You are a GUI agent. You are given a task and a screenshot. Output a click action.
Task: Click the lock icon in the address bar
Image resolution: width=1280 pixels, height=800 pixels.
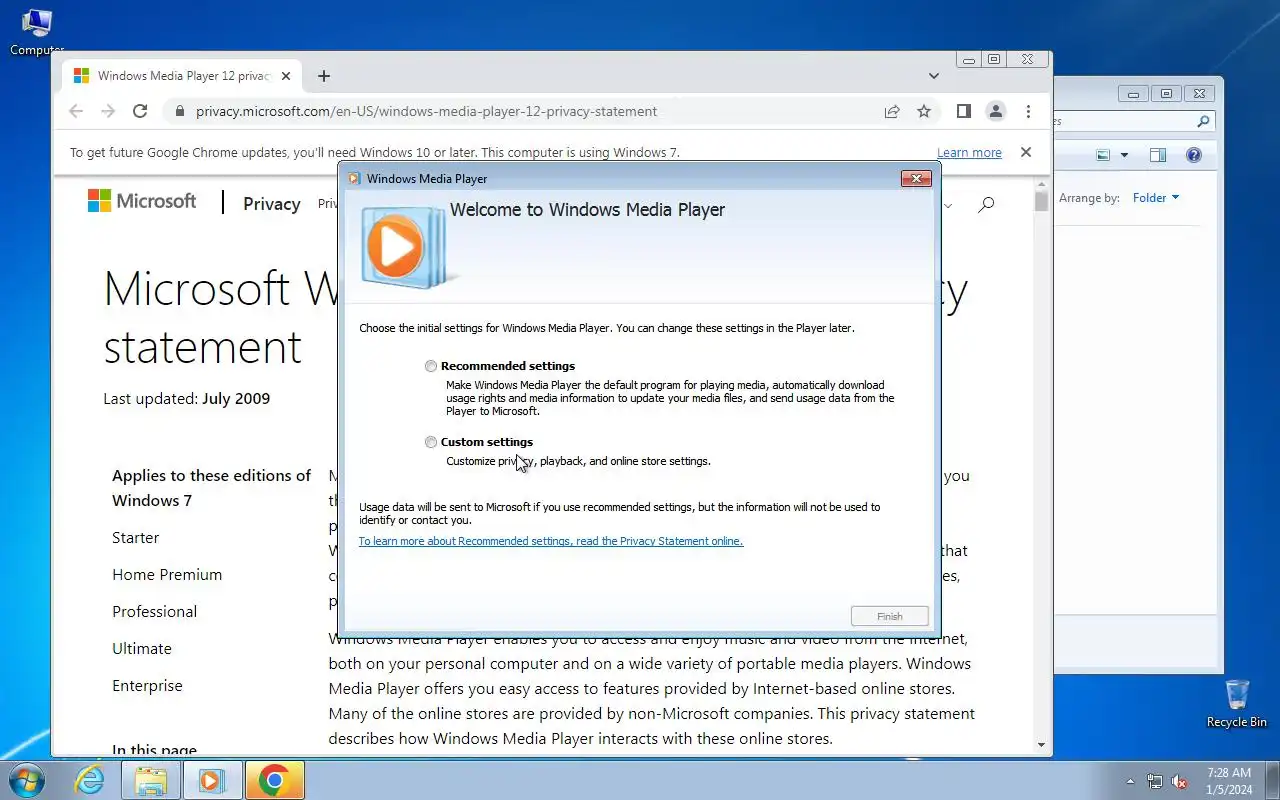(x=179, y=112)
